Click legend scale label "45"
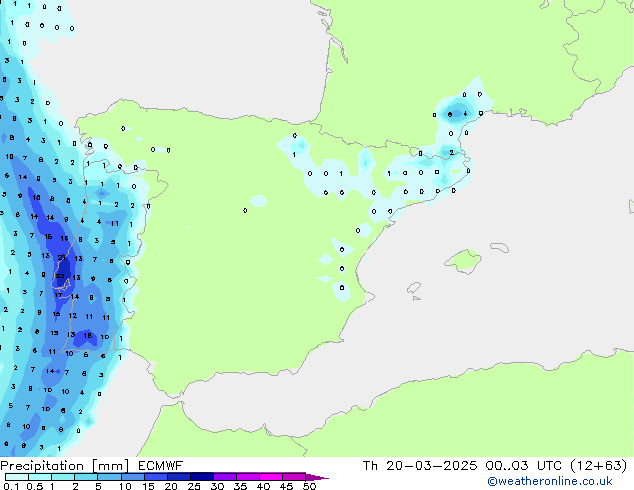The image size is (634, 490). (286, 486)
